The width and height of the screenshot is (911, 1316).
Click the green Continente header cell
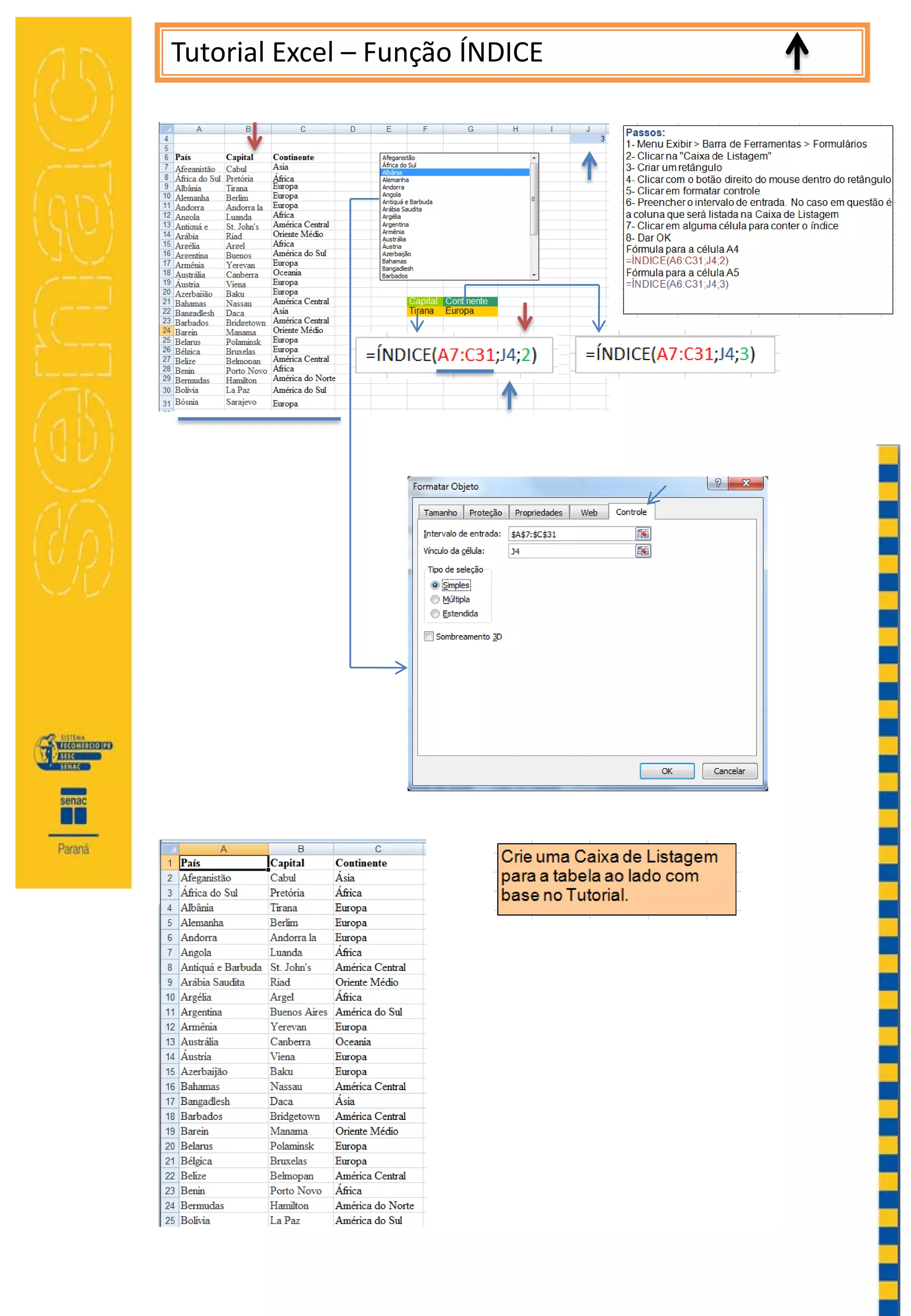click(x=470, y=301)
